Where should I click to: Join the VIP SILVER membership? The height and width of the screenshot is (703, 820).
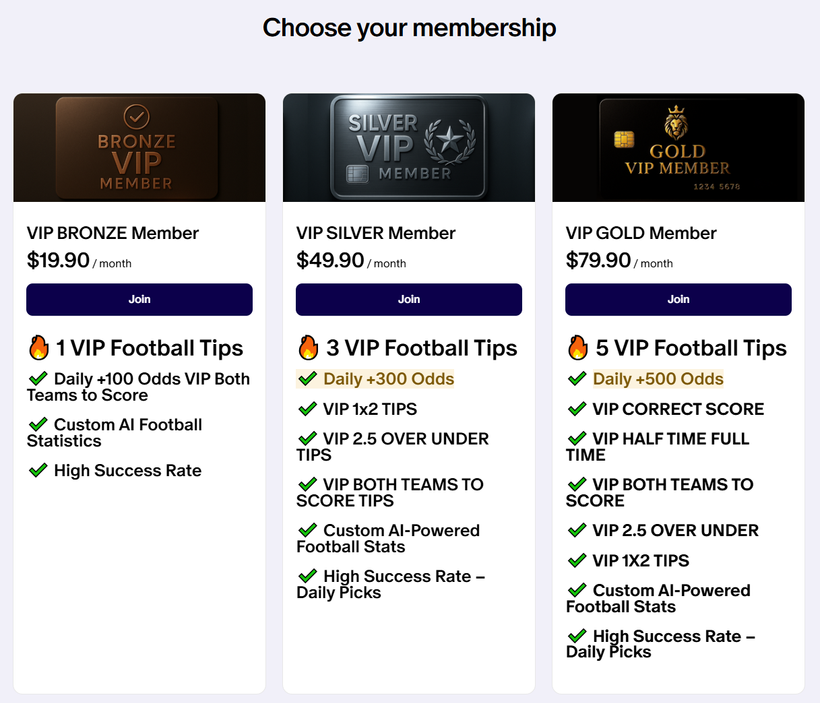(x=409, y=299)
